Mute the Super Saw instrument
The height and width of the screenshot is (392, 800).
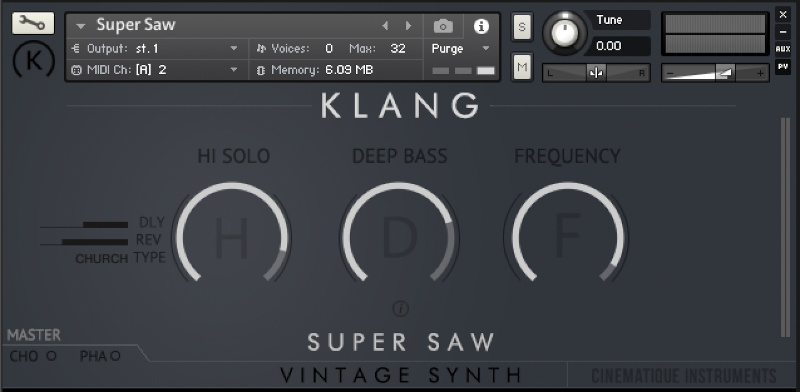pos(521,67)
